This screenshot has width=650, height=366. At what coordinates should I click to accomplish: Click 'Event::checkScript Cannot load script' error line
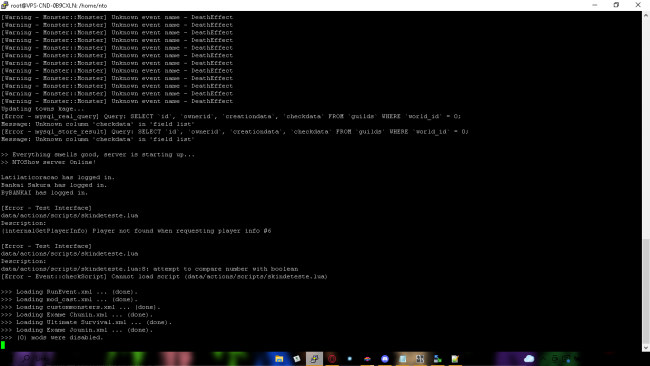(164, 276)
